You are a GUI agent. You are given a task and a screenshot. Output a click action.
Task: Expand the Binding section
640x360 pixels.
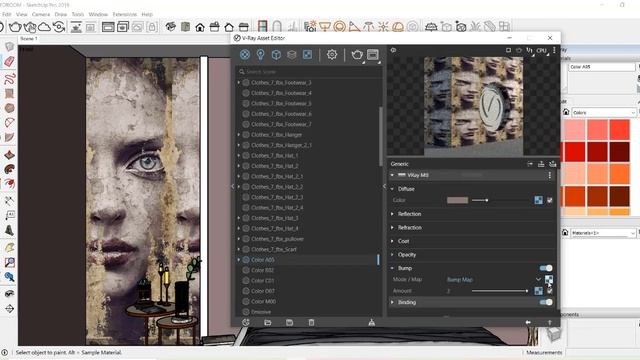(392, 302)
